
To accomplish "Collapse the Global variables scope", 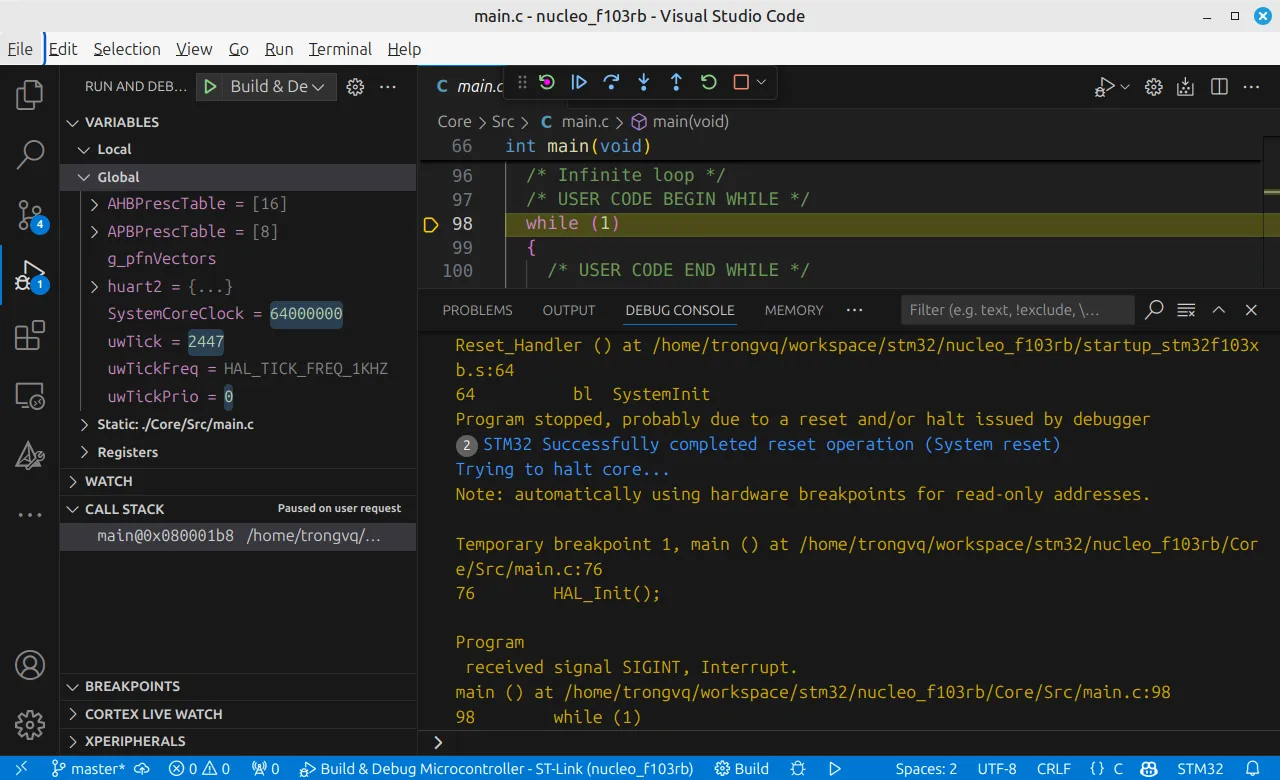I will [x=238, y=177].
